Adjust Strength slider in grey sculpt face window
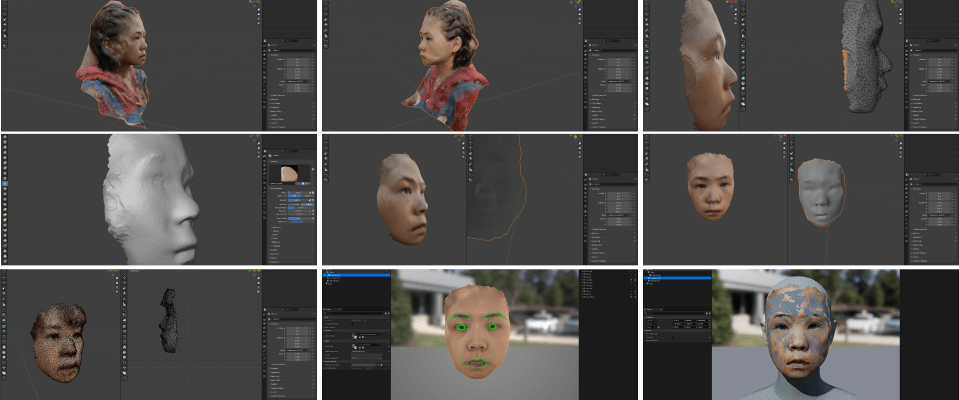 coord(298,200)
